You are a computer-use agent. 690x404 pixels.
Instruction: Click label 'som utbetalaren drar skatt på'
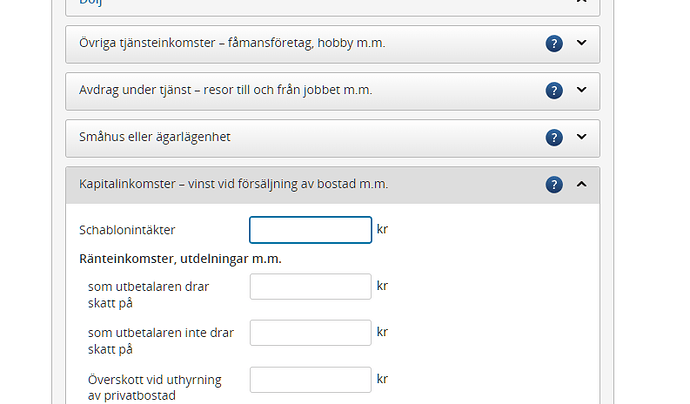click(x=148, y=294)
